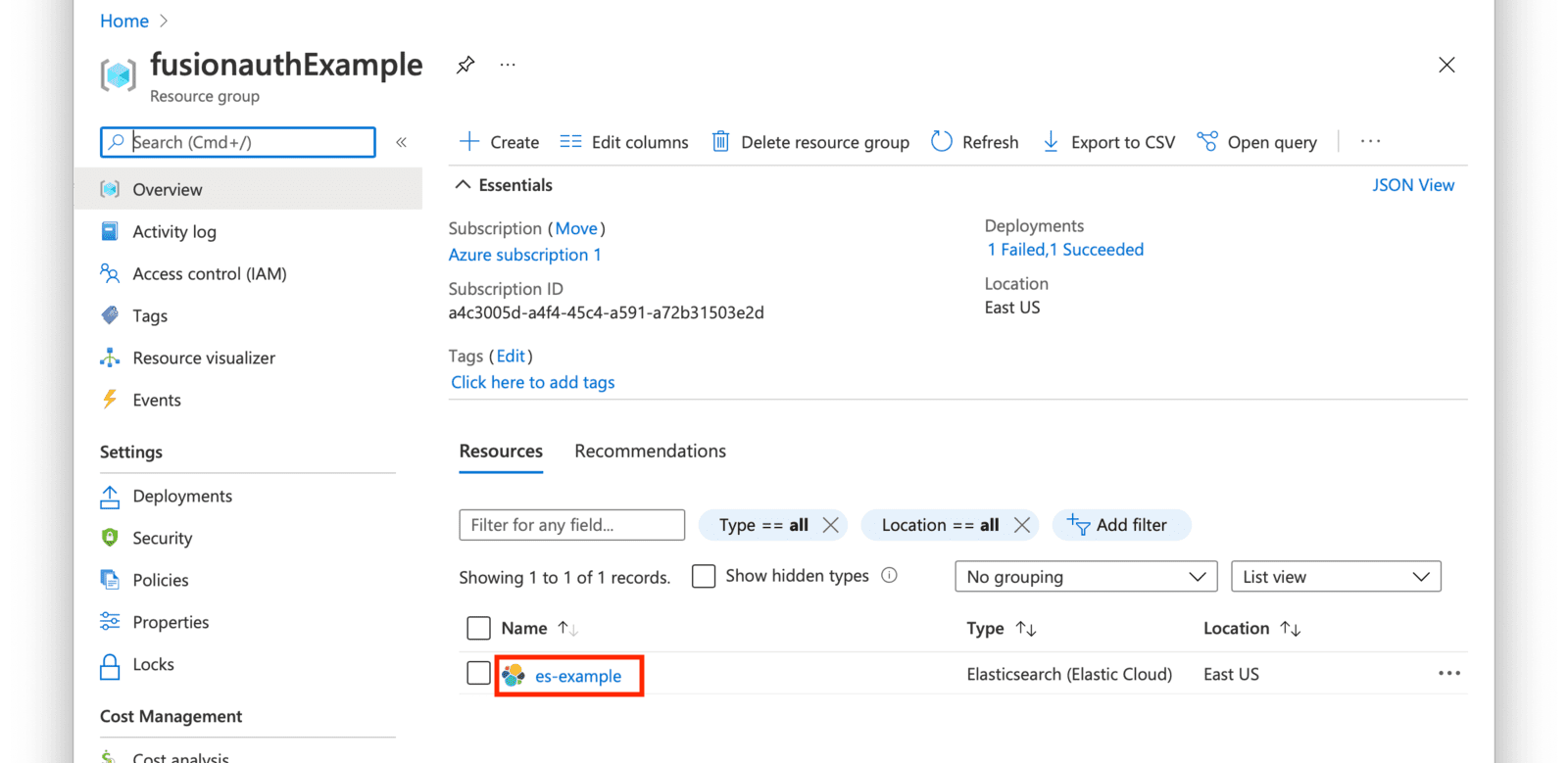1568x763 pixels.
Task: Export the resources to CSV
Action: 1108,142
